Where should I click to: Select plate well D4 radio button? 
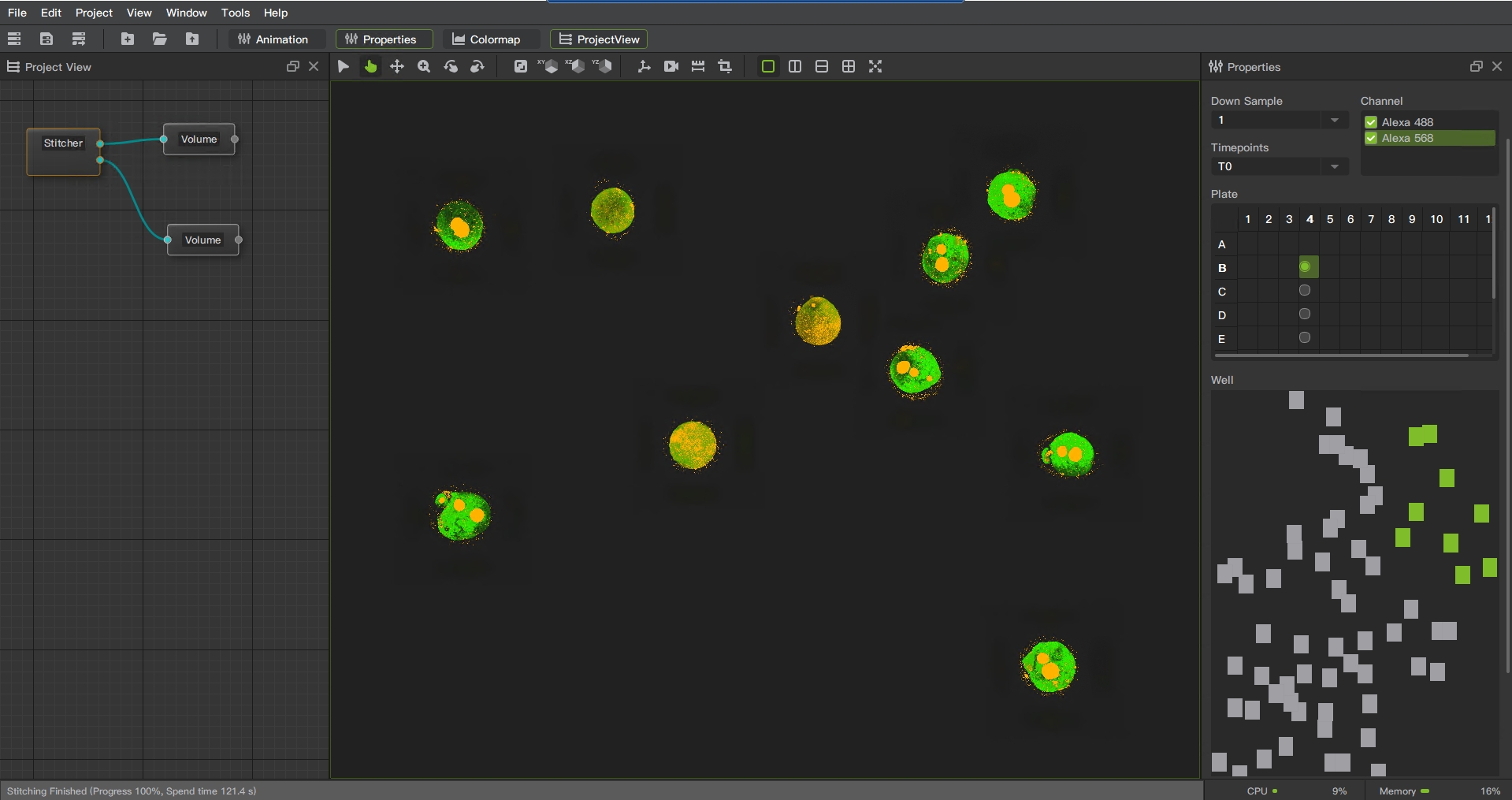tap(1306, 314)
